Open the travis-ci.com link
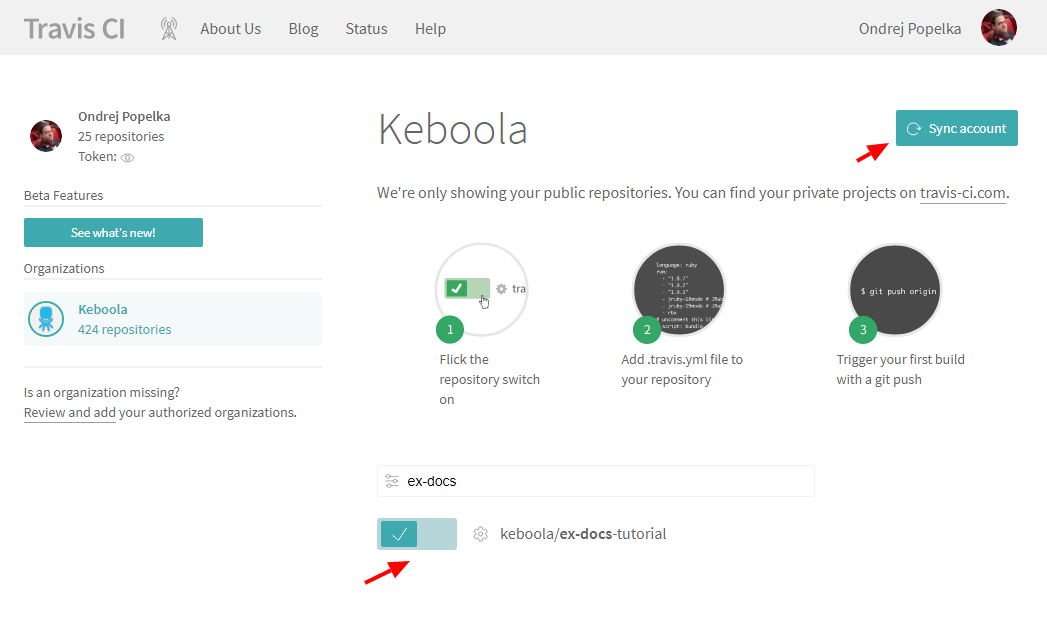Image resolution: width=1047 pixels, height=624 pixels. (962, 193)
